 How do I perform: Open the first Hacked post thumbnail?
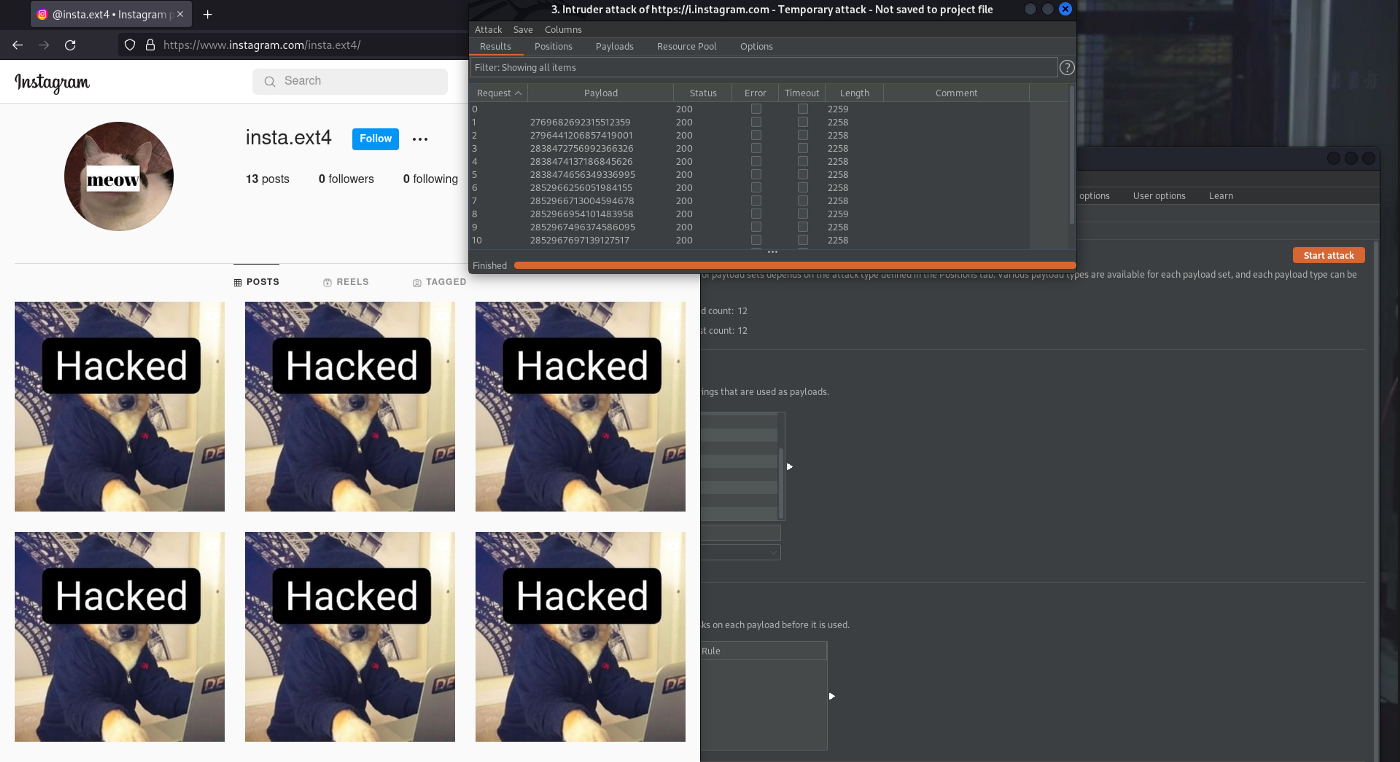(x=120, y=407)
